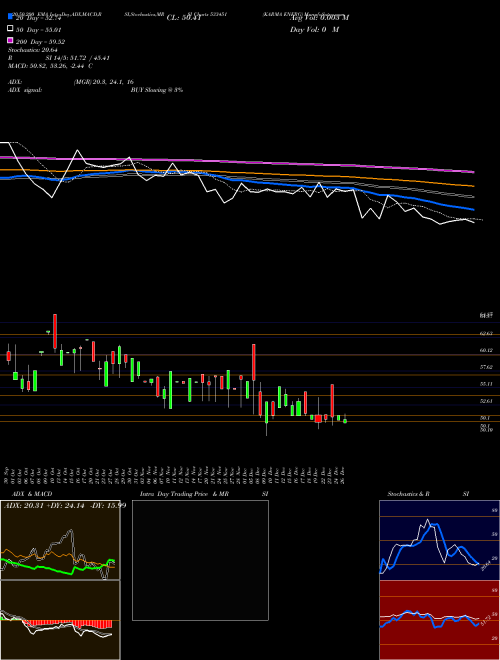Click the 'Stochastics & RSI' panel title
The image size is (500, 660).
click(428, 494)
